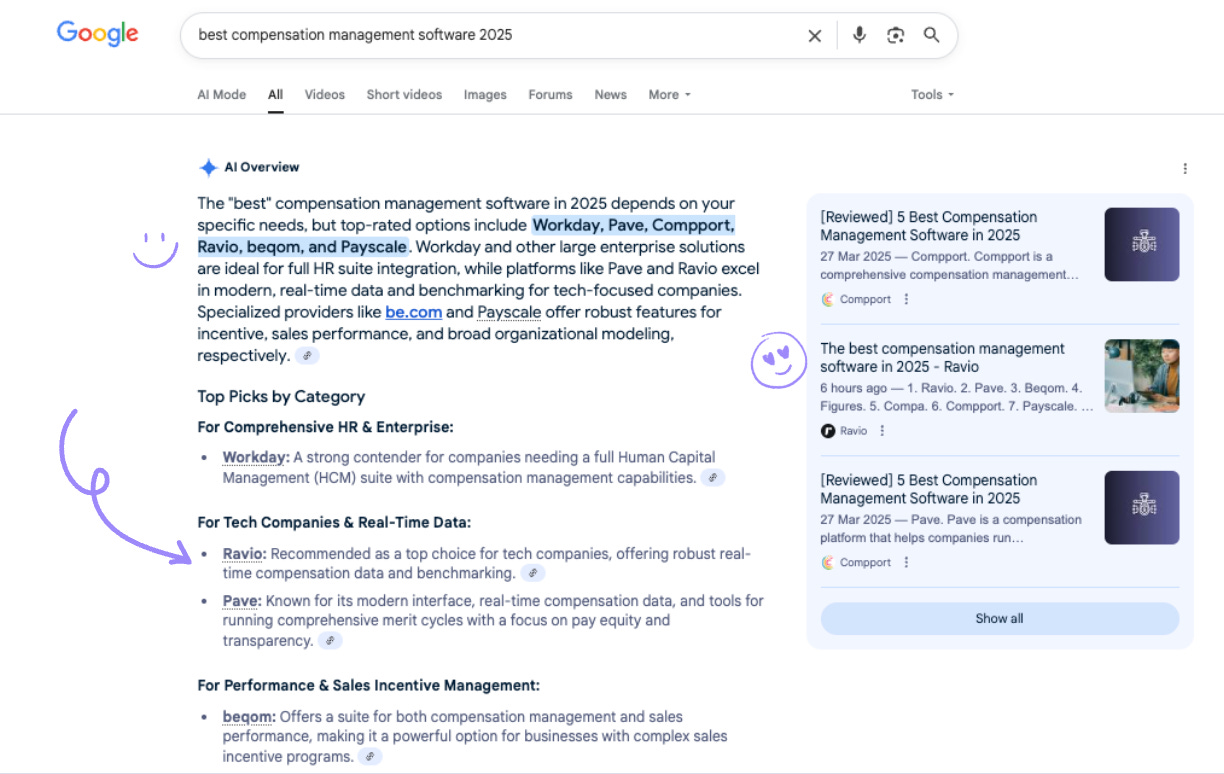The height and width of the screenshot is (774, 1224).
Task: Switch to Images tab
Action: click(x=485, y=94)
